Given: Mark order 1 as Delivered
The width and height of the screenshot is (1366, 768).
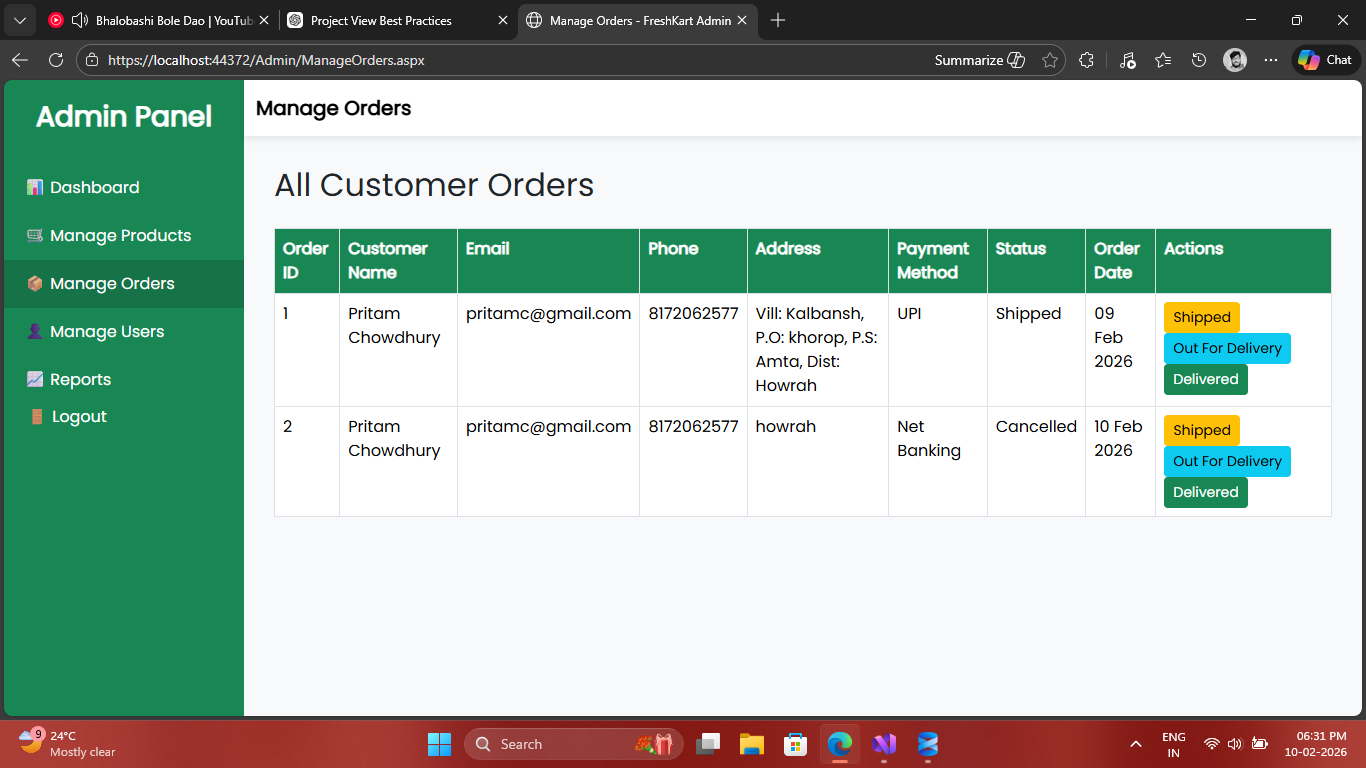Looking at the screenshot, I should [1205, 379].
